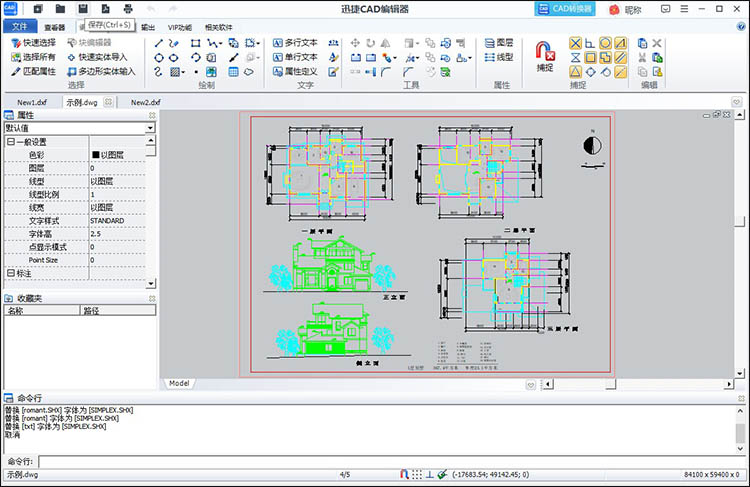Switch to the 查看器 ribbon tab
The width and height of the screenshot is (750, 487).
[55, 27]
